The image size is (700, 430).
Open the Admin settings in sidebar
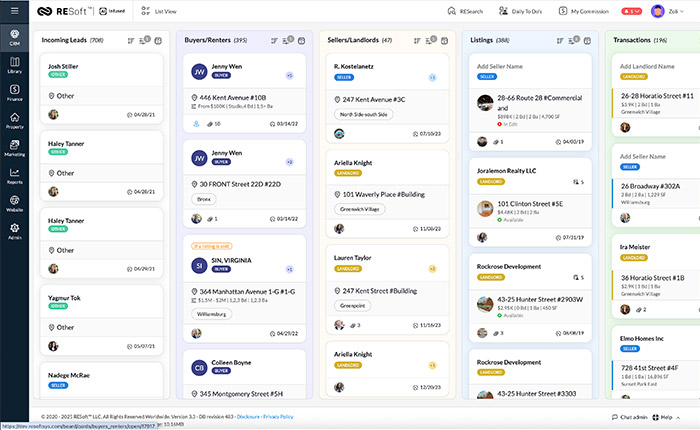coord(14,231)
